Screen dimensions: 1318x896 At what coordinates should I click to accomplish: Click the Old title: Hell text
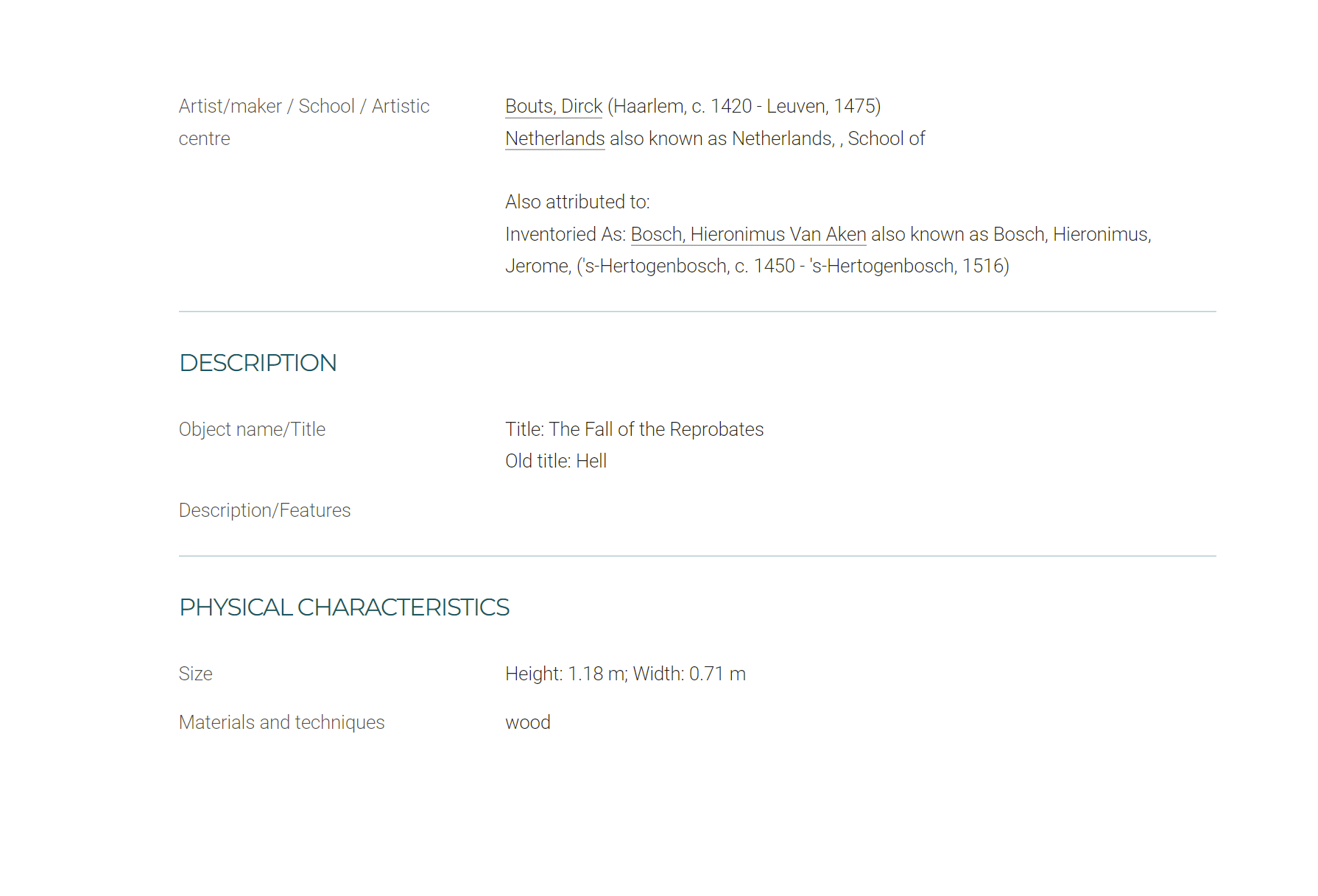pyautogui.click(x=556, y=461)
